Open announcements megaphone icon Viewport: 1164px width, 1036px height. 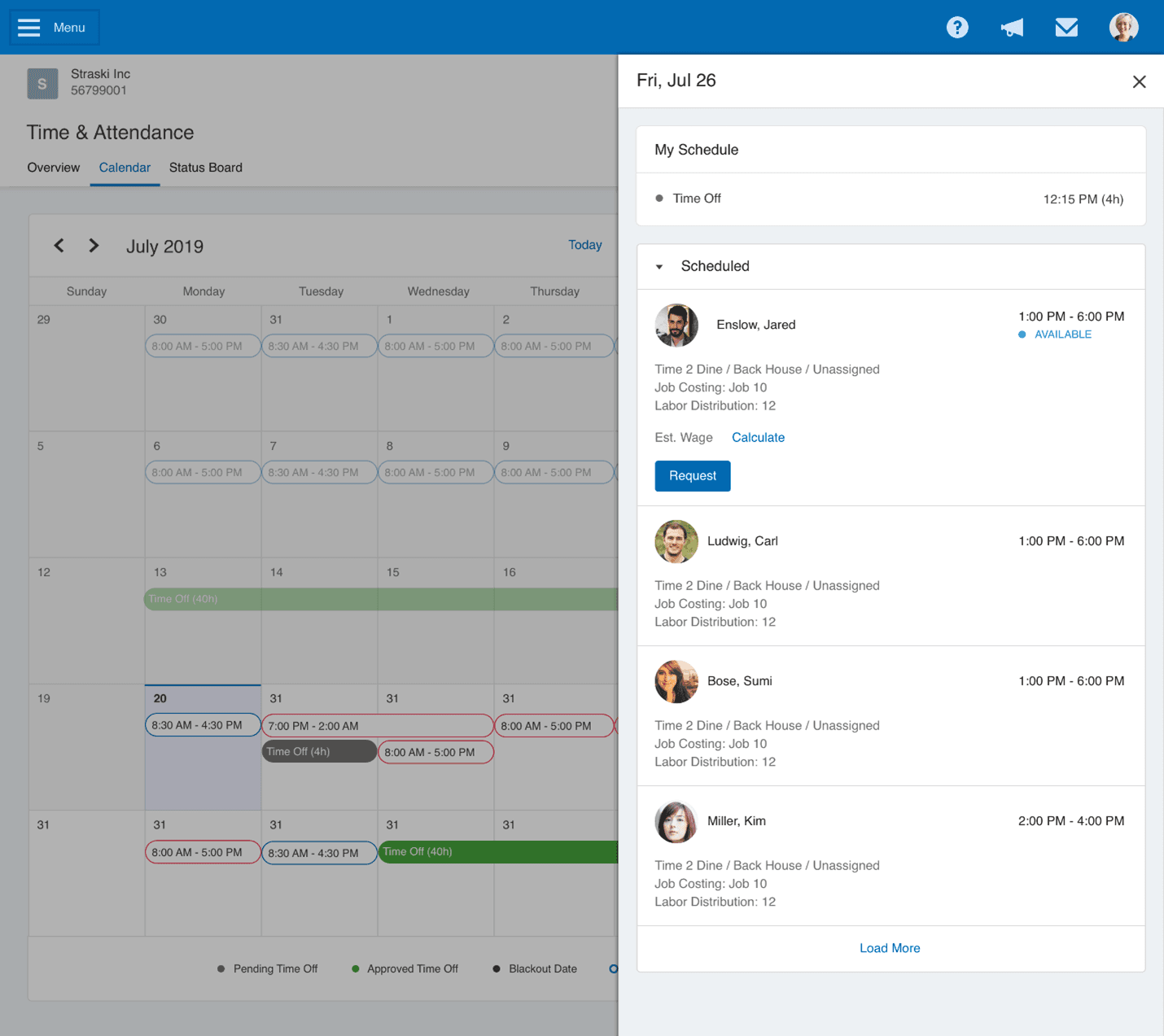point(1012,28)
